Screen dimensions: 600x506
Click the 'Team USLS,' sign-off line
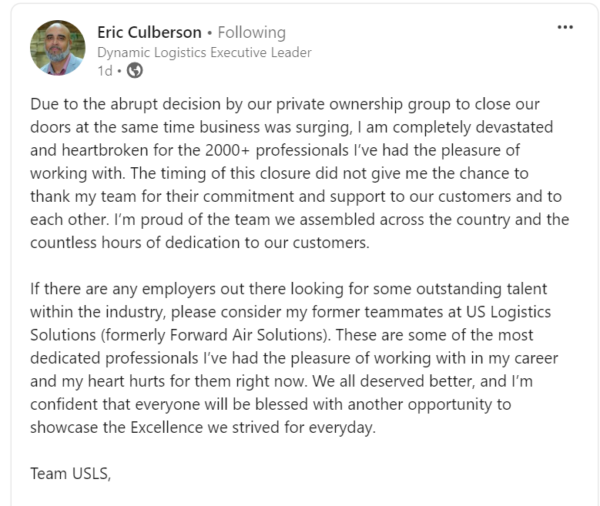coord(70,474)
